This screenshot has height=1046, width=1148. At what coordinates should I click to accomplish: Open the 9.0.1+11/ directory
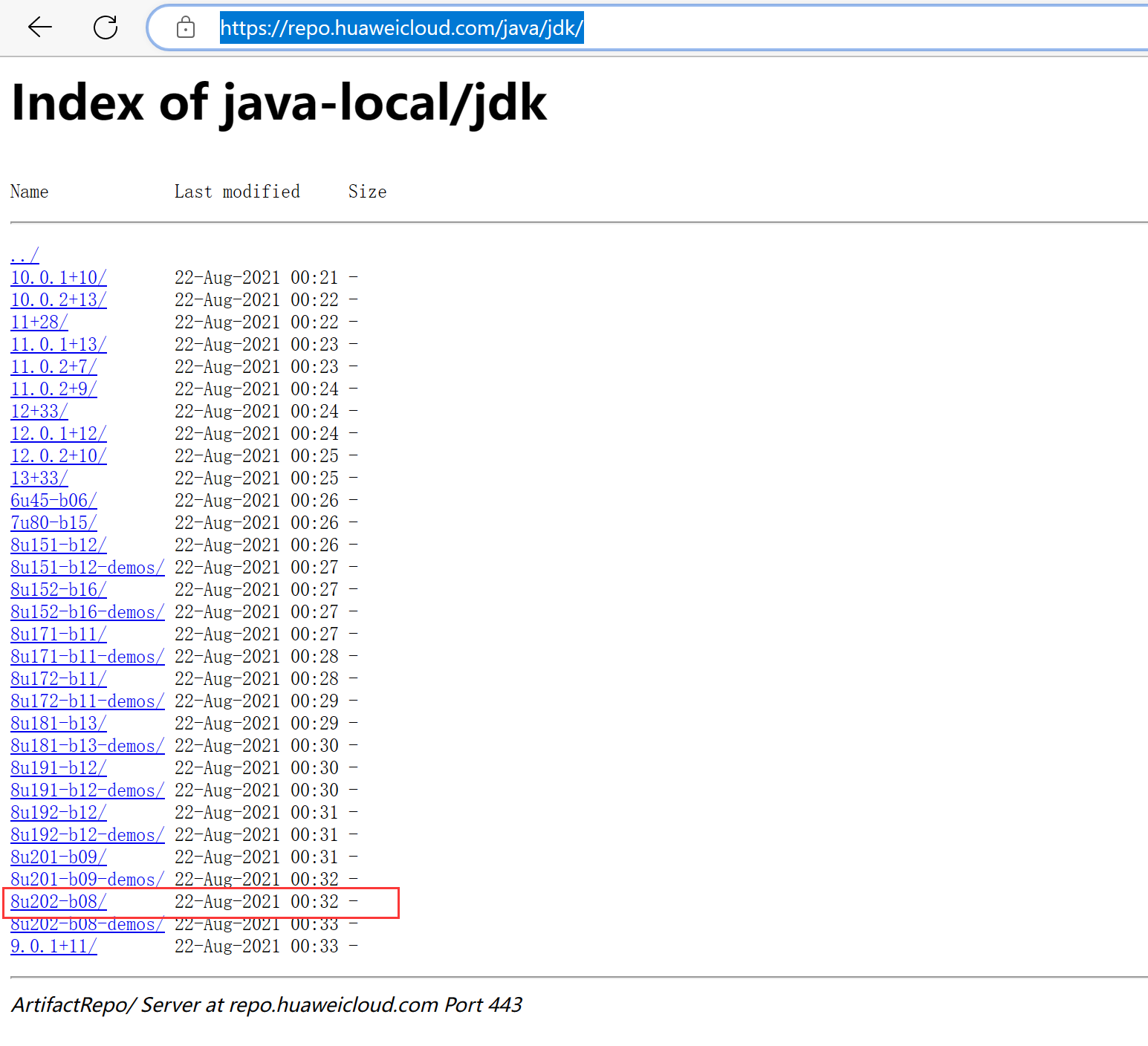(53, 946)
